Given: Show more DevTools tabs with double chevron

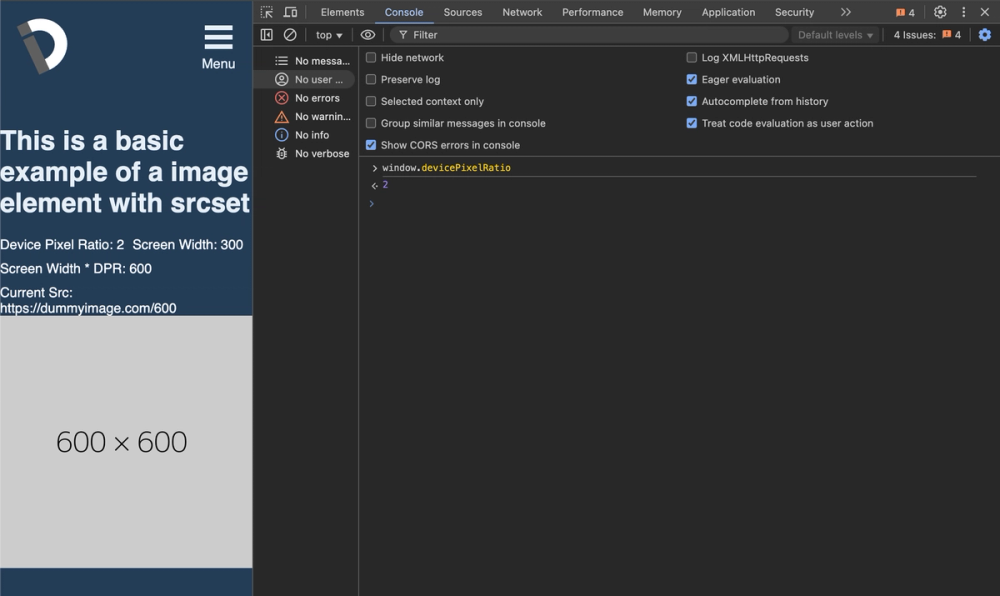Looking at the screenshot, I should pyautogui.click(x=846, y=12).
